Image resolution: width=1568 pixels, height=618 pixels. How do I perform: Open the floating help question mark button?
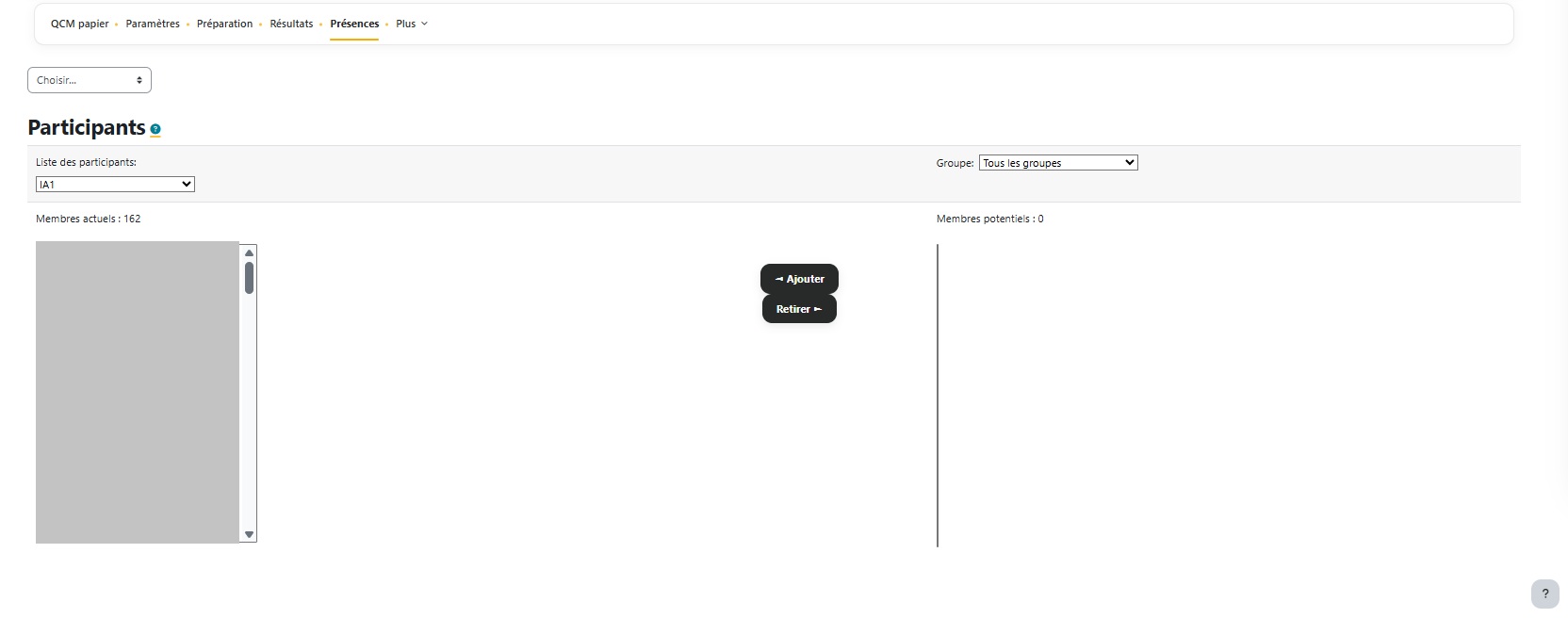(x=1544, y=594)
